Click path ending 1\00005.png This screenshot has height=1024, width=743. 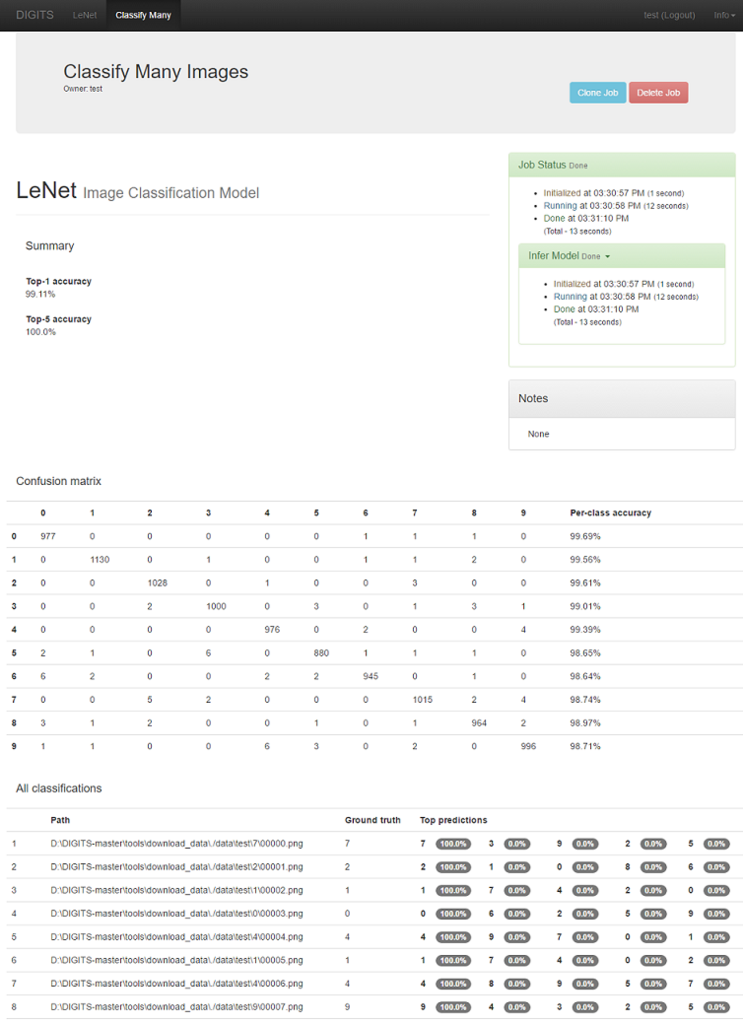click(177, 960)
